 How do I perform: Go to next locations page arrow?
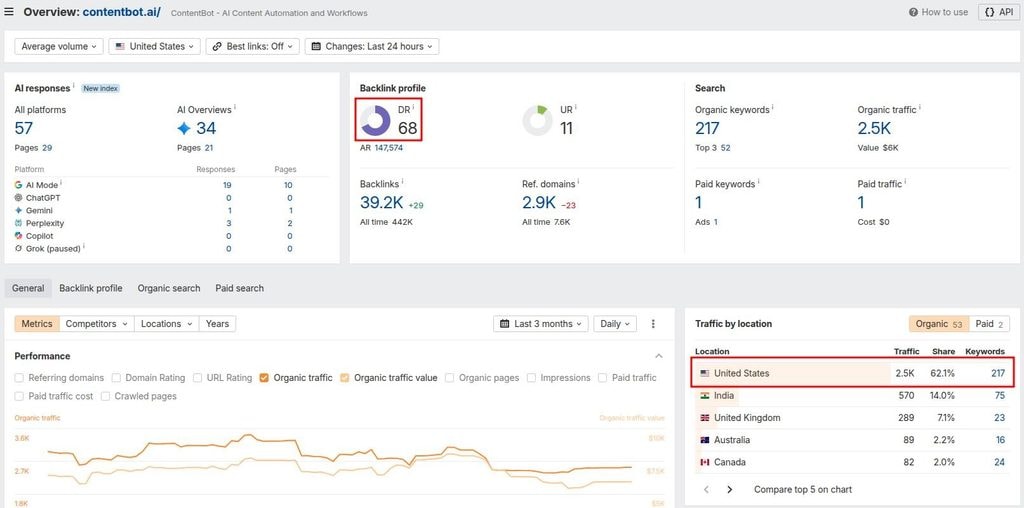[x=729, y=489]
